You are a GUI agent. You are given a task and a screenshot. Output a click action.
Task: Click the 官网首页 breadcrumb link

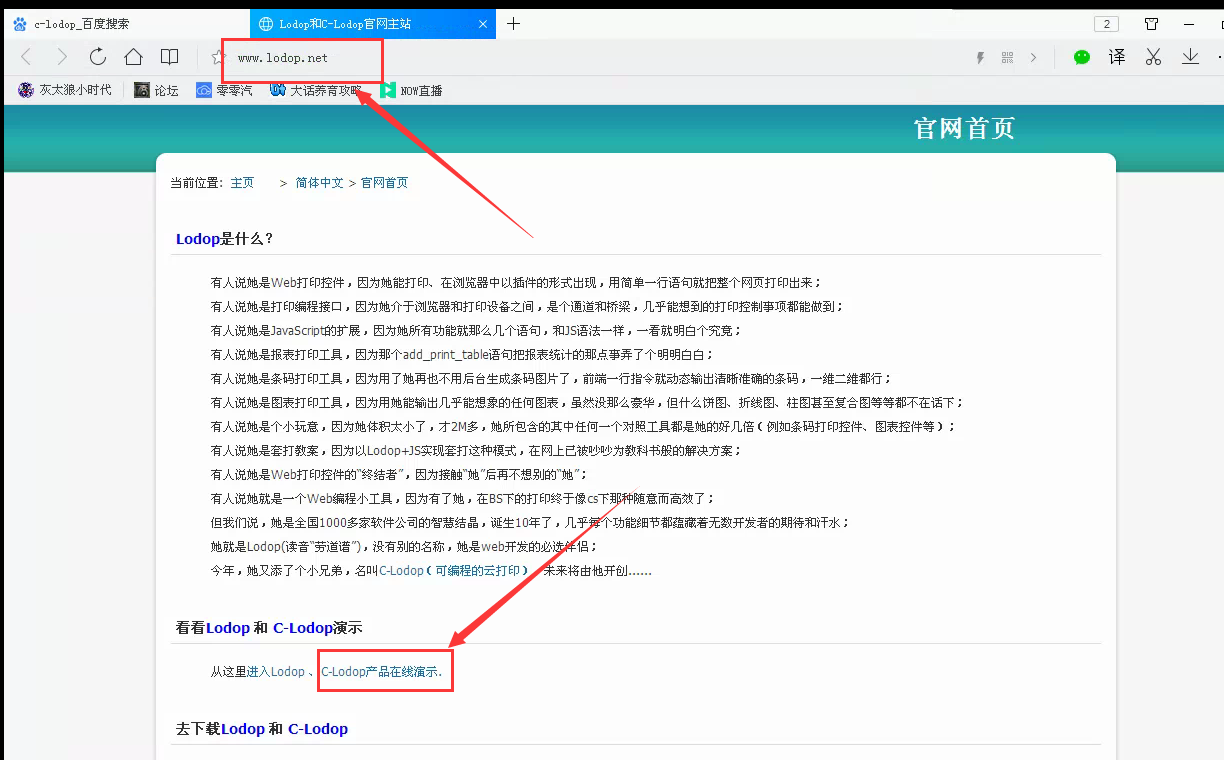[x=384, y=183]
